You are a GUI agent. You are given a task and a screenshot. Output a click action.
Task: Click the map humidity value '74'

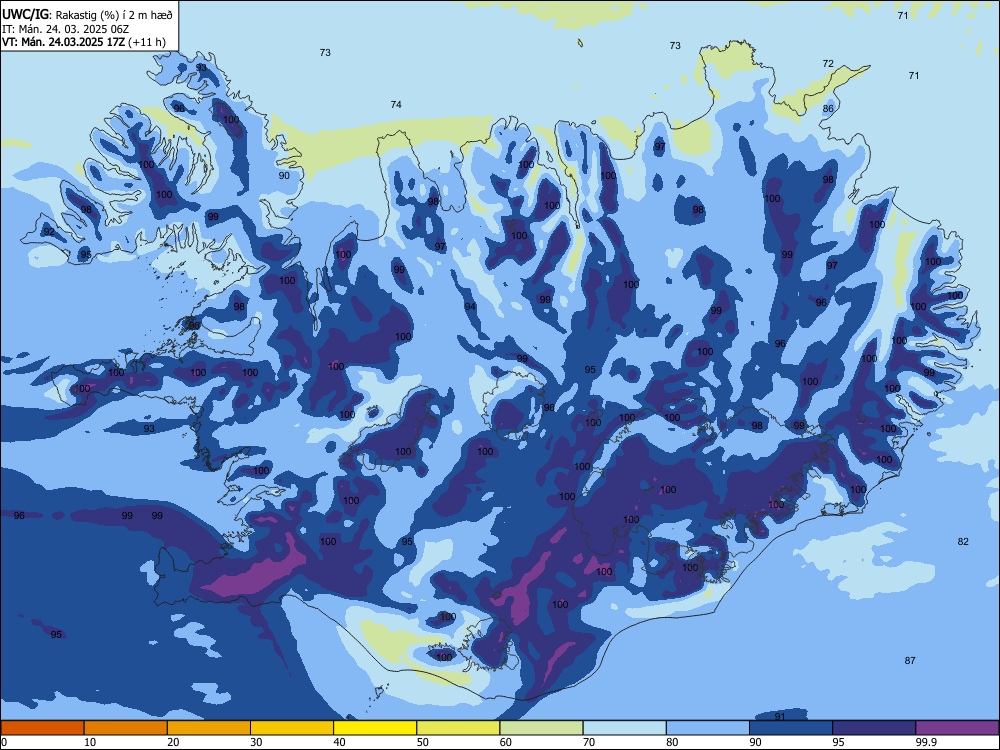point(396,105)
